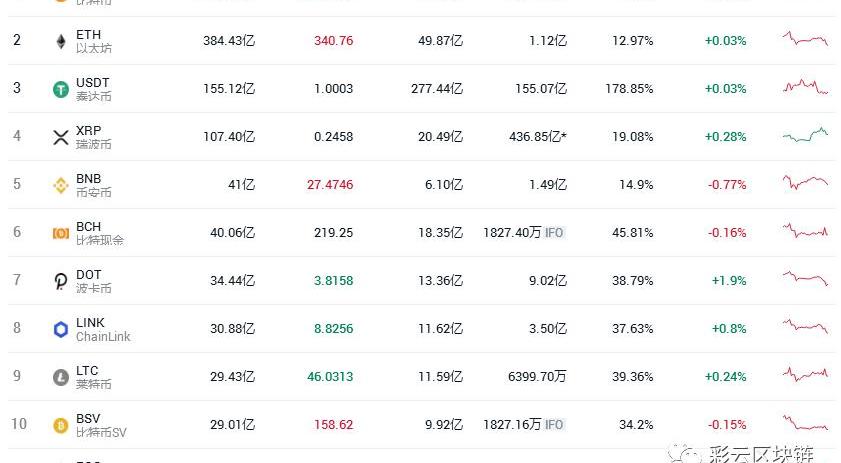Click the ETH Ethereum coin icon
The width and height of the screenshot is (841, 463).
[60, 41]
